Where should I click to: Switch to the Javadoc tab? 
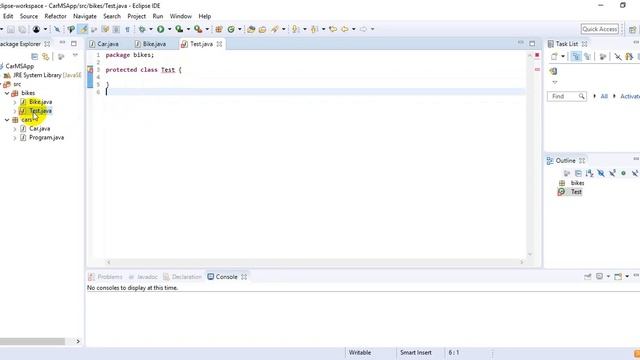(143, 277)
